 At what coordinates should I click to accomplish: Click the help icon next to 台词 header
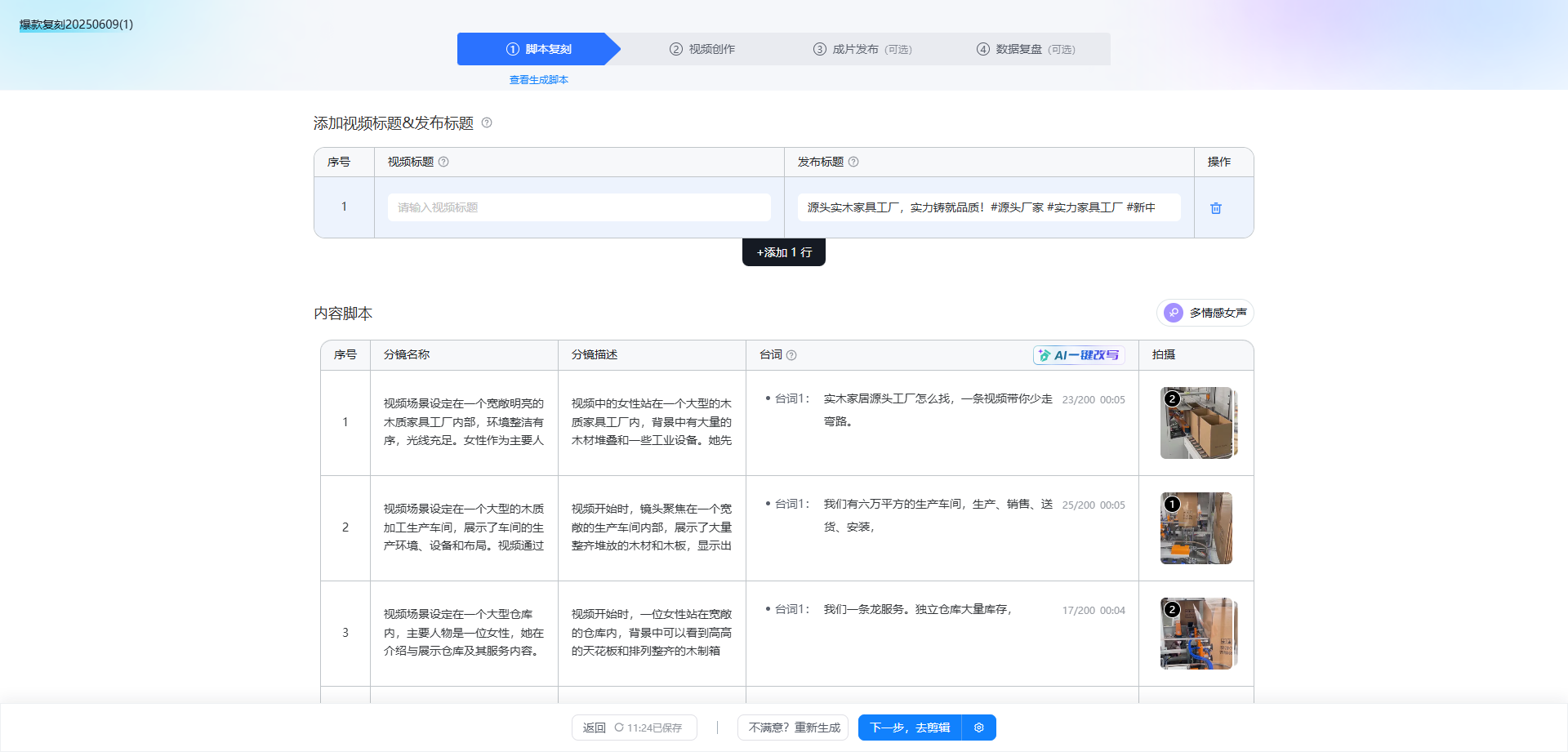(x=791, y=355)
